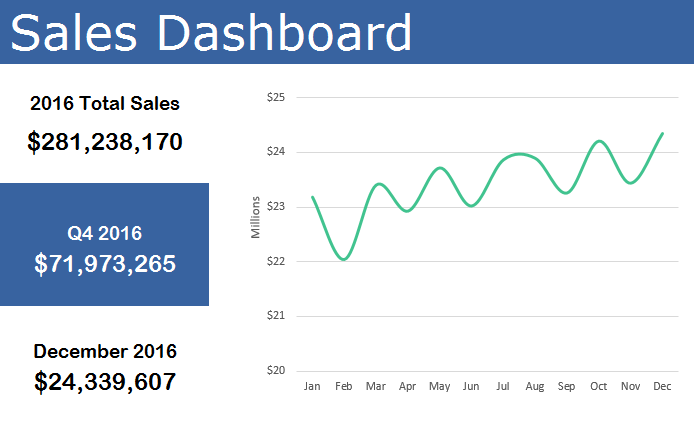696x421 pixels.
Task: Select the Jun dip on the line
Action: [471, 206]
